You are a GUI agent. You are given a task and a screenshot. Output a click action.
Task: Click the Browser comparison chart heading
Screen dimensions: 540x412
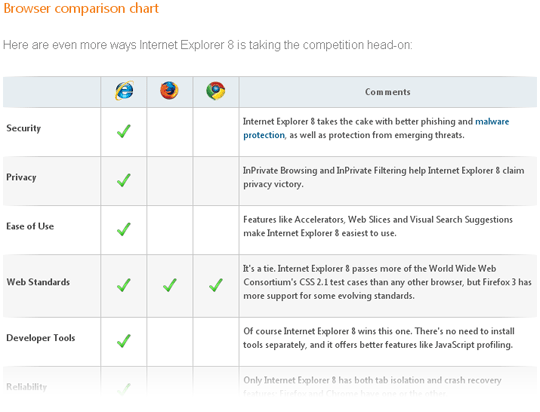point(81,8)
